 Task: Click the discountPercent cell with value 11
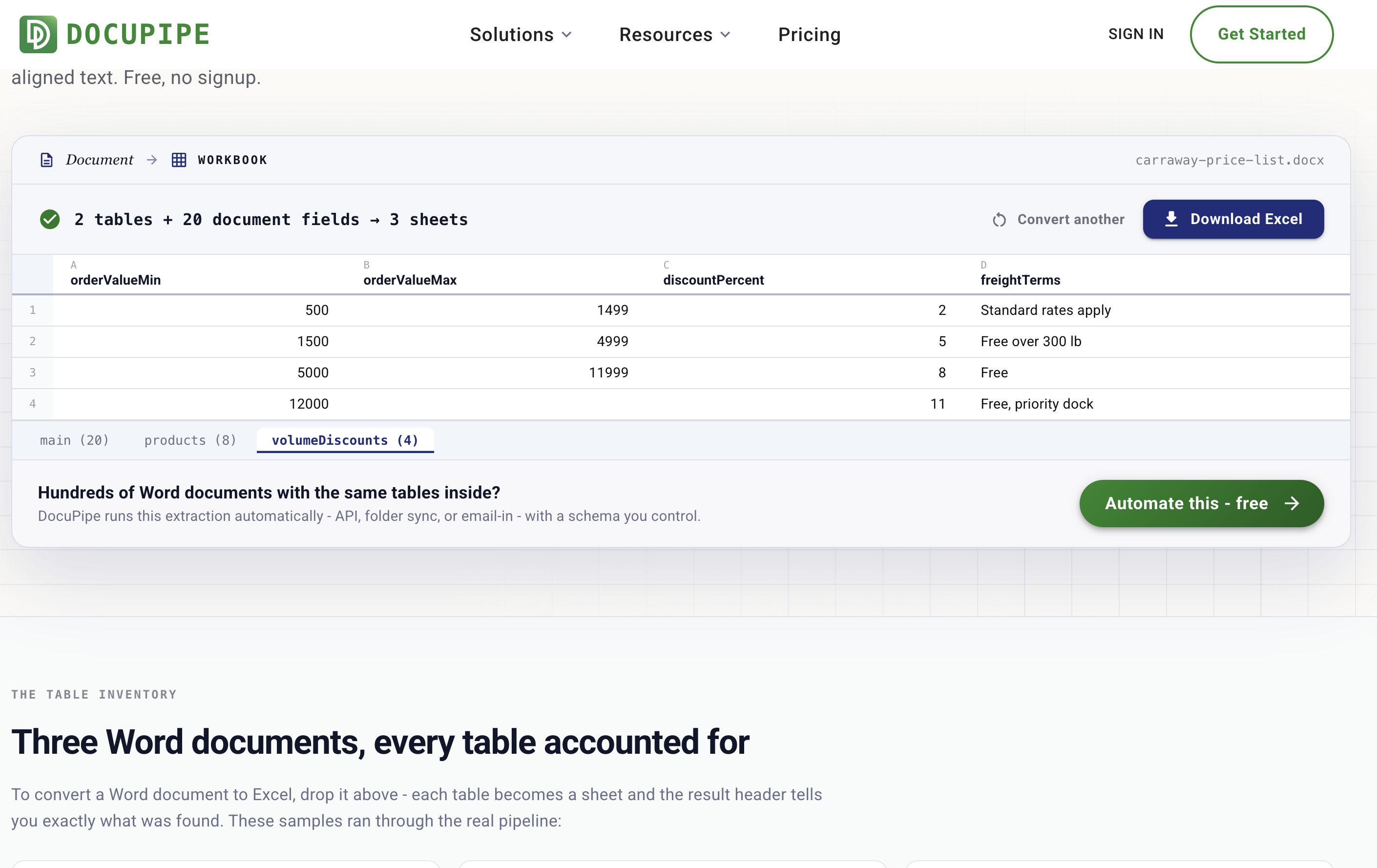pos(805,404)
